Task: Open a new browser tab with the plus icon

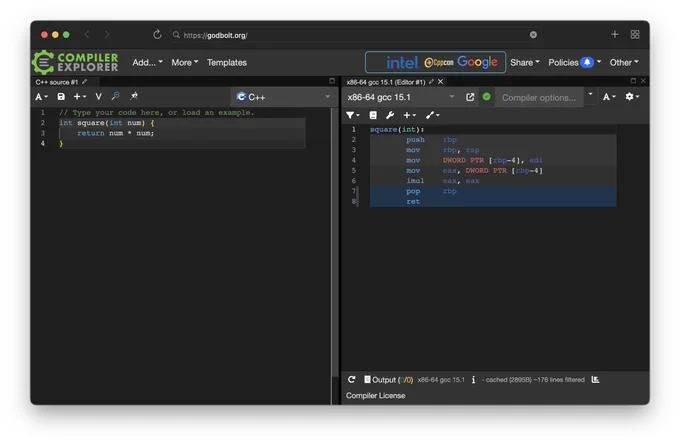Action: click(x=615, y=34)
